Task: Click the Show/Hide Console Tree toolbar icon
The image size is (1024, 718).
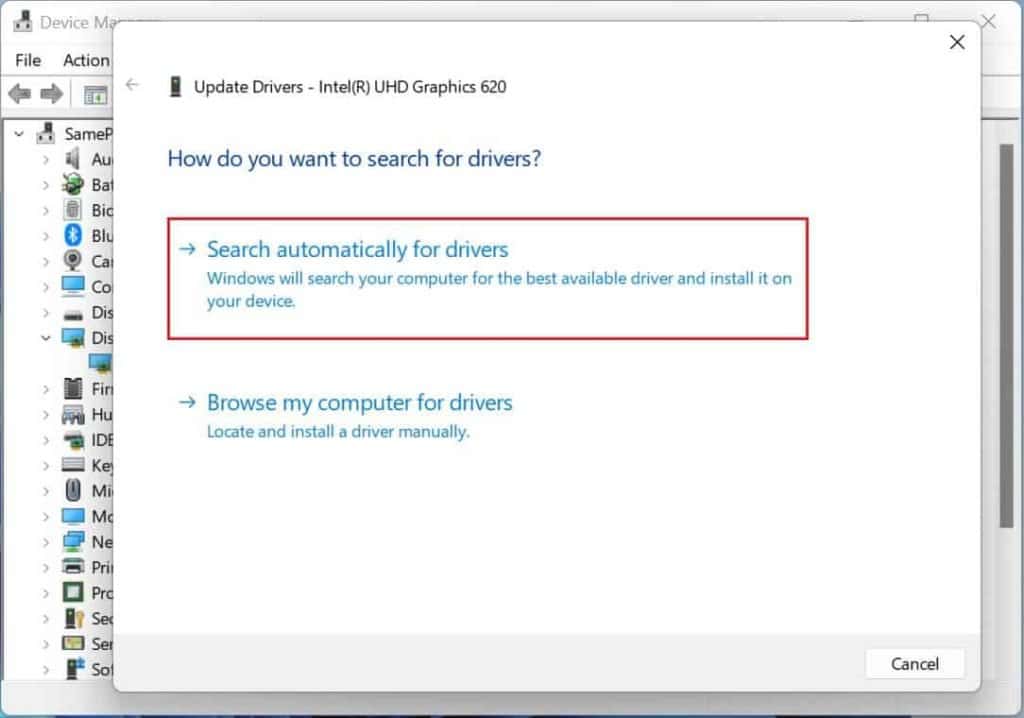Action: tap(95, 93)
